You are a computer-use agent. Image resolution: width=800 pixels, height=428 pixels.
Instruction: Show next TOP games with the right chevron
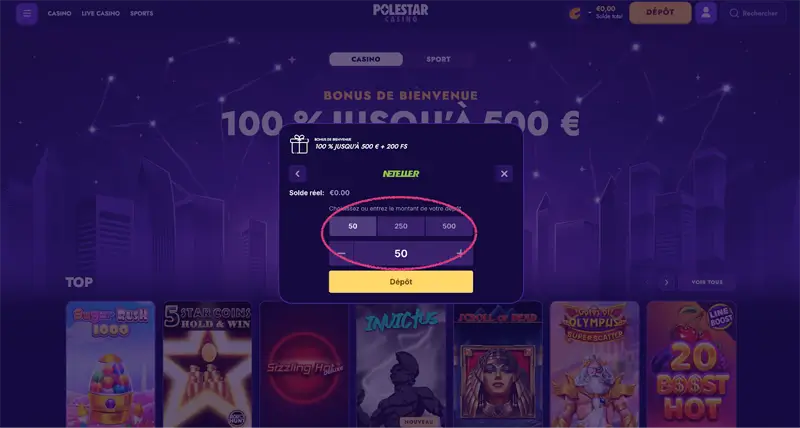(666, 282)
